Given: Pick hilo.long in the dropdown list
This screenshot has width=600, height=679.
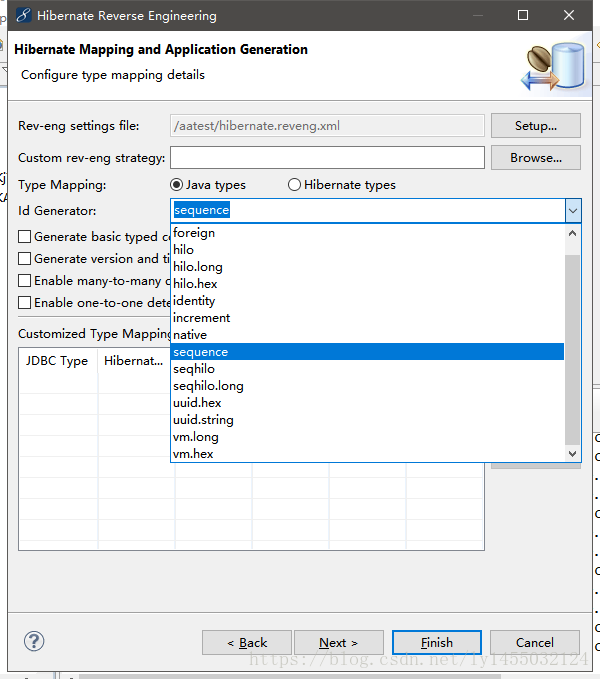Looking at the screenshot, I should pos(368,267).
